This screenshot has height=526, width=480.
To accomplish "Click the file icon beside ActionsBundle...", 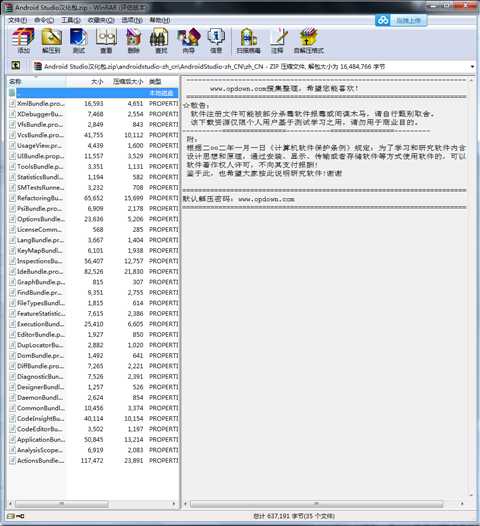I will pos(12,461).
